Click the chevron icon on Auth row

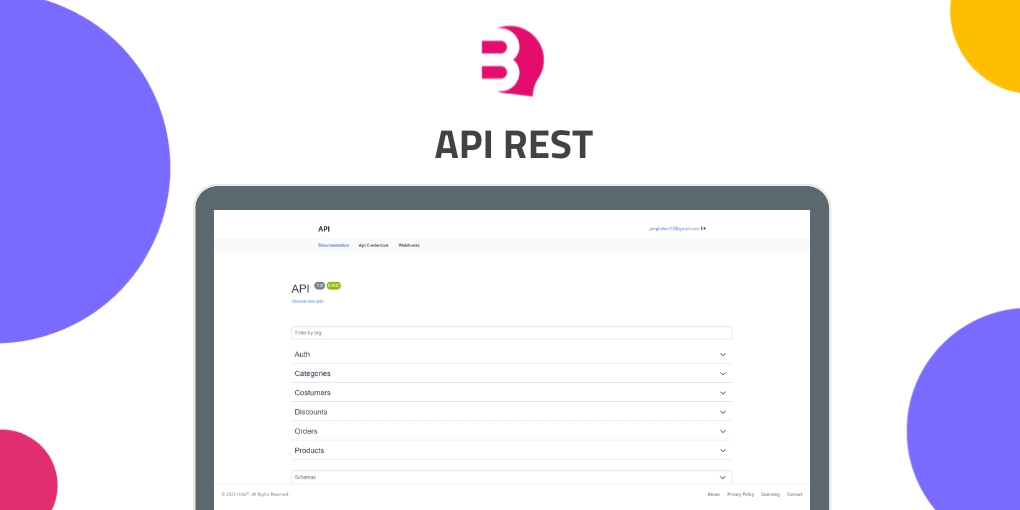tap(722, 355)
